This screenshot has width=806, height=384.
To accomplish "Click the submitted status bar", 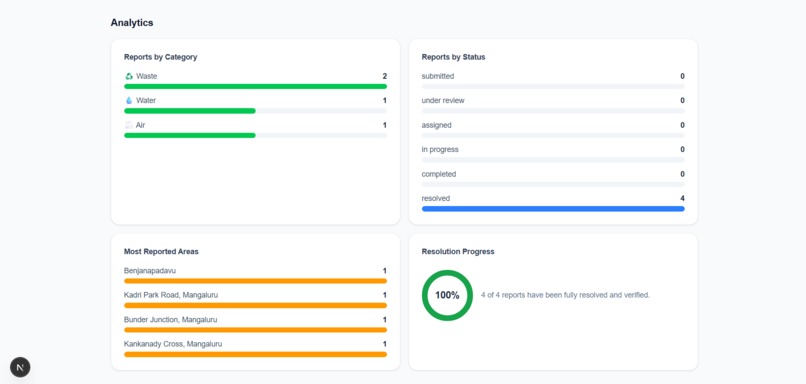I will point(553,86).
